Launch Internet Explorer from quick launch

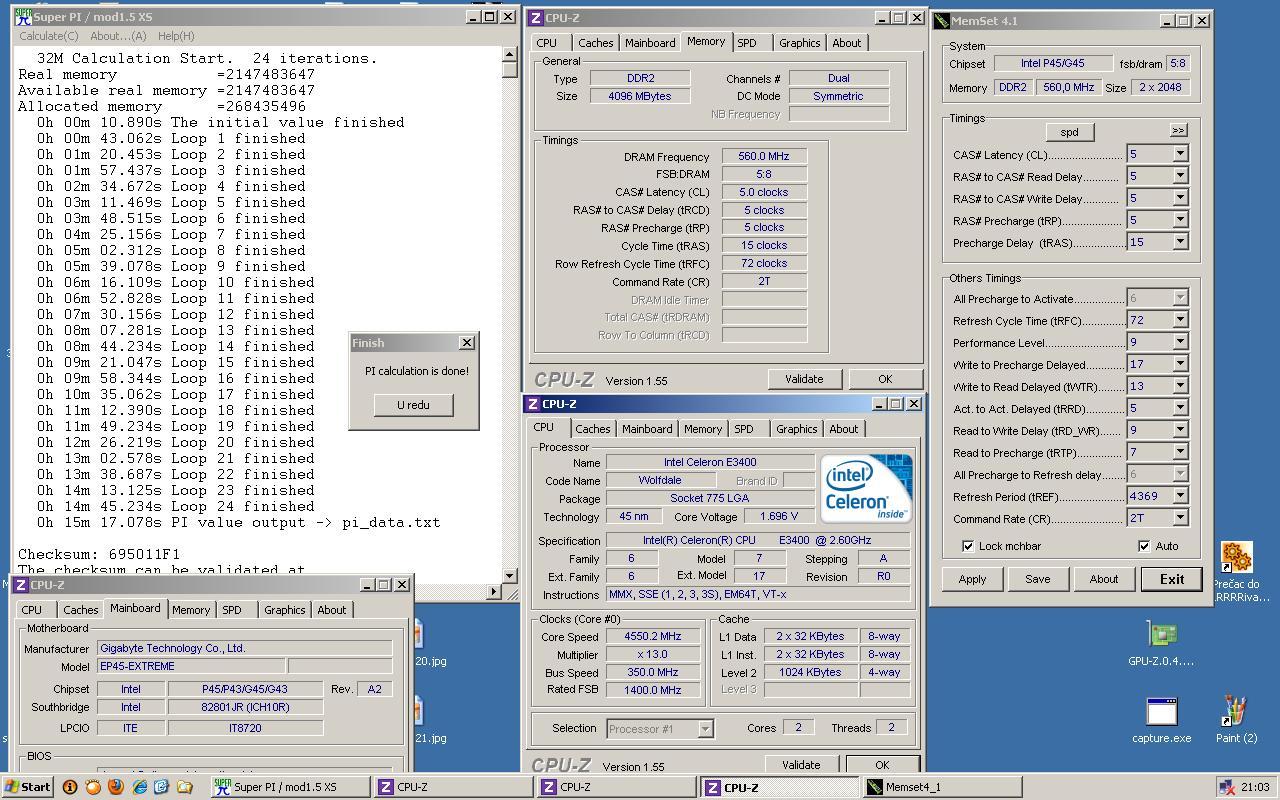click(138, 787)
